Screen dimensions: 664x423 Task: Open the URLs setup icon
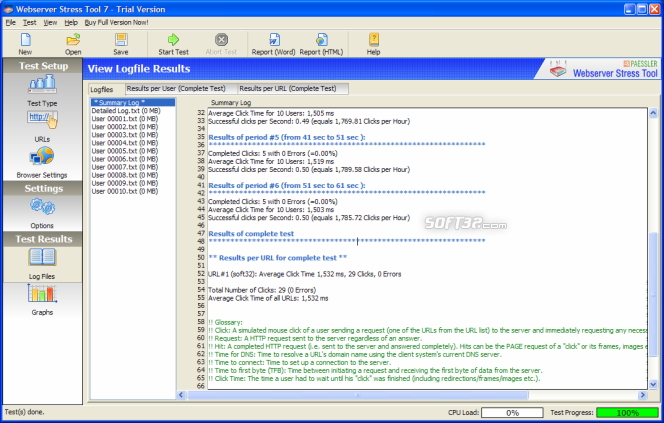42,126
